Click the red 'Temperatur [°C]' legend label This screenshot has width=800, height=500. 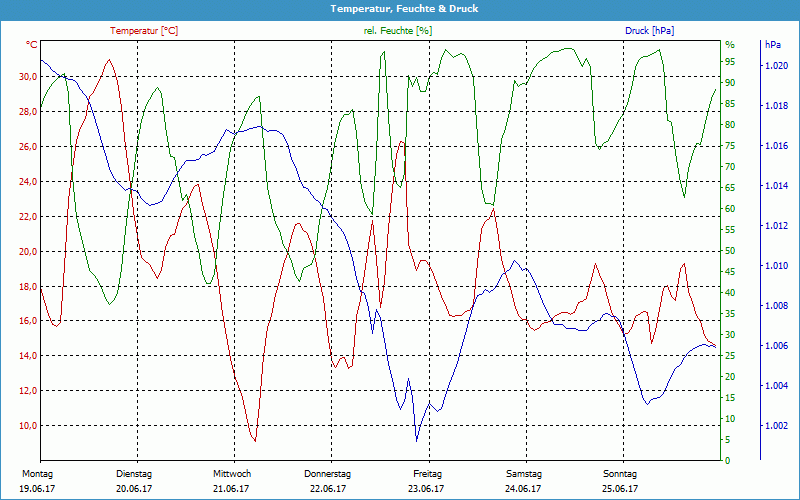(x=144, y=31)
